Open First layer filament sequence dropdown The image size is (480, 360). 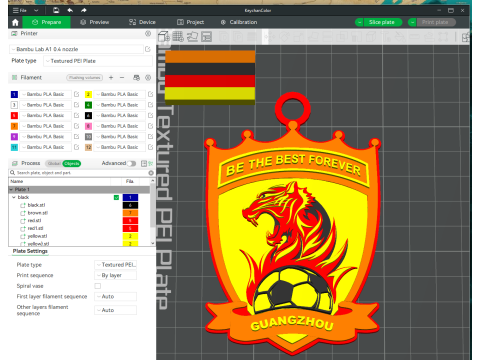point(116,296)
